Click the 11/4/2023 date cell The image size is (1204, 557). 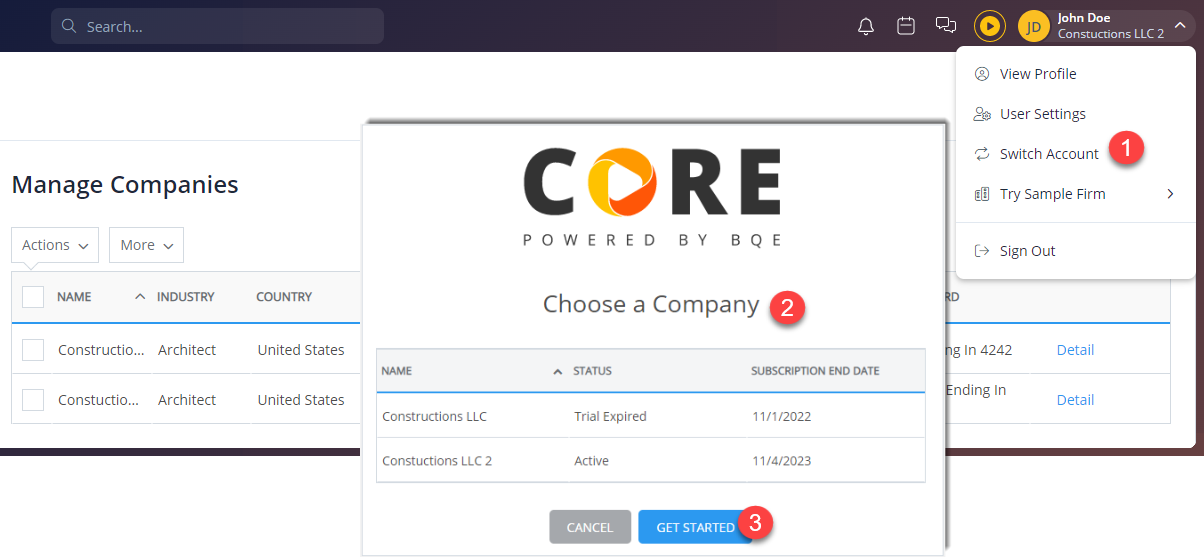[782, 461]
